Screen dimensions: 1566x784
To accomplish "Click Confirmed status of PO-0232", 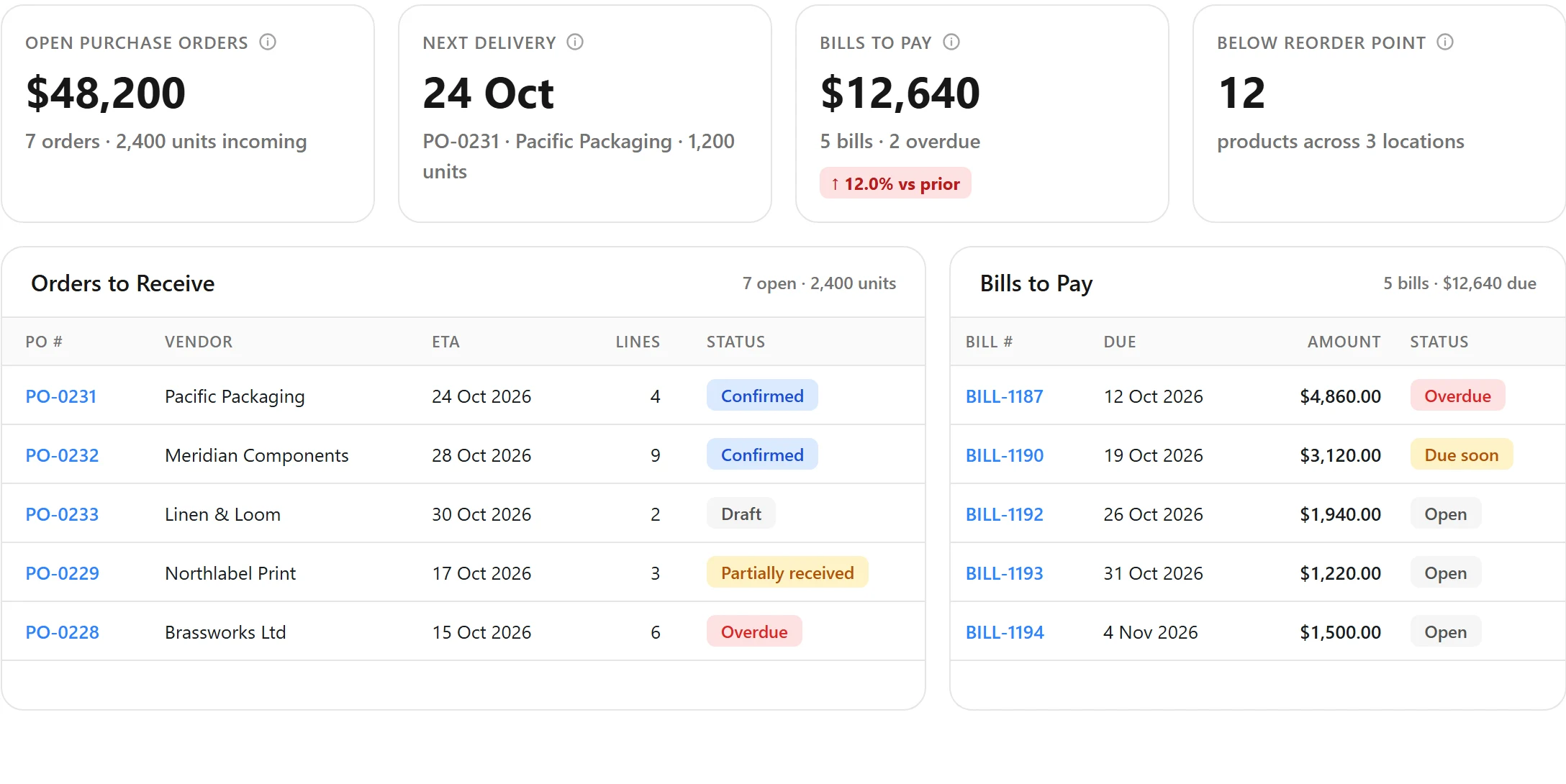I will click(x=762, y=455).
